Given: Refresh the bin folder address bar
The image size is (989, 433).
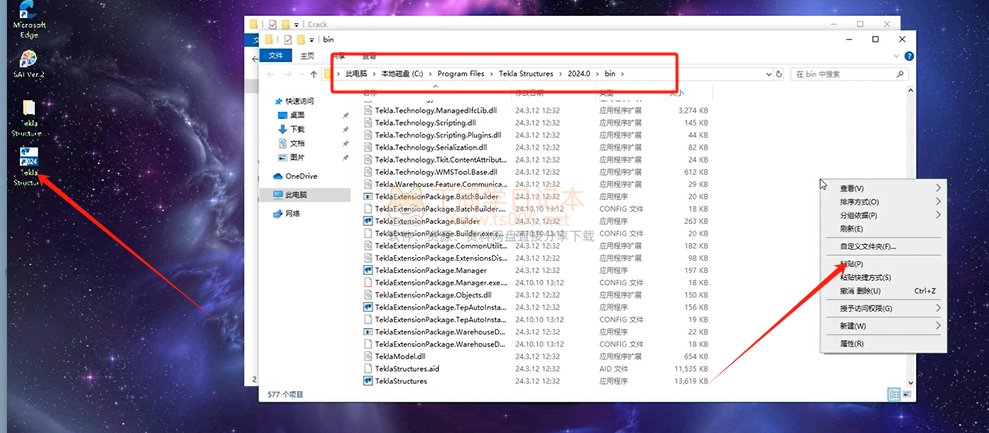Looking at the screenshot, I should pos(779,74).
